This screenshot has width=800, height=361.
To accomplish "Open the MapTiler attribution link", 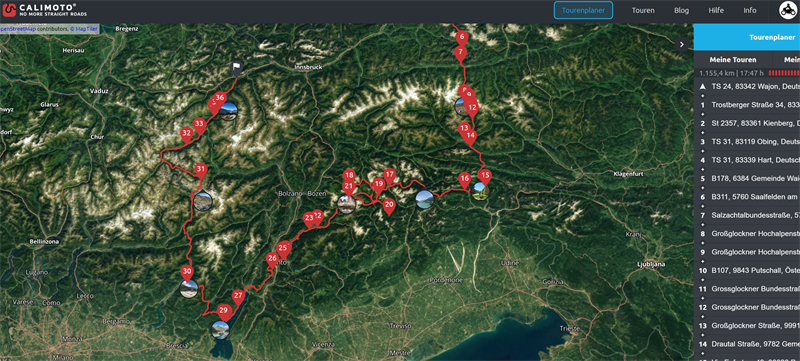I will (86, 29).
